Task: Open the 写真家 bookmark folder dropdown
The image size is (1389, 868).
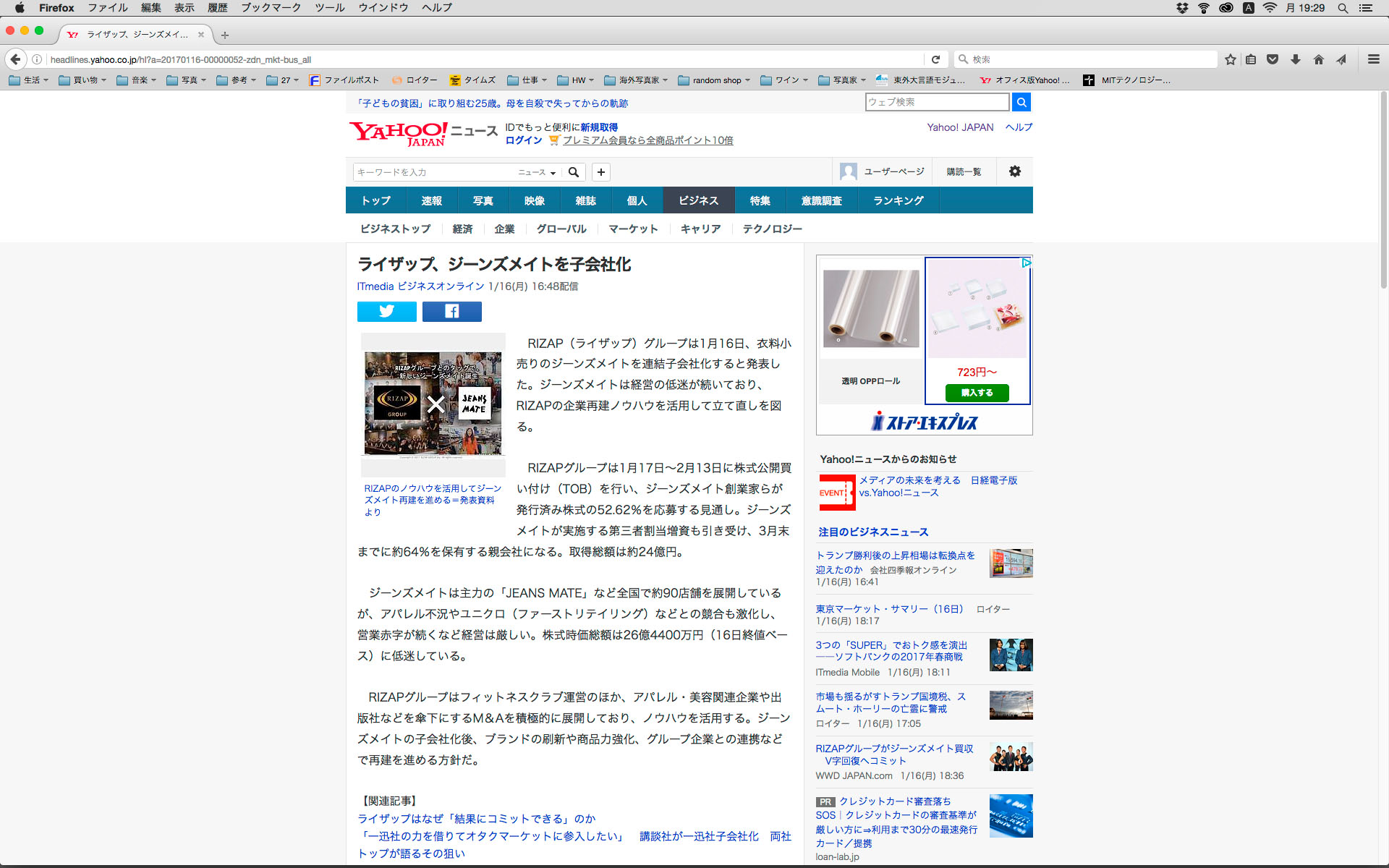Action: tap(844, 80)
